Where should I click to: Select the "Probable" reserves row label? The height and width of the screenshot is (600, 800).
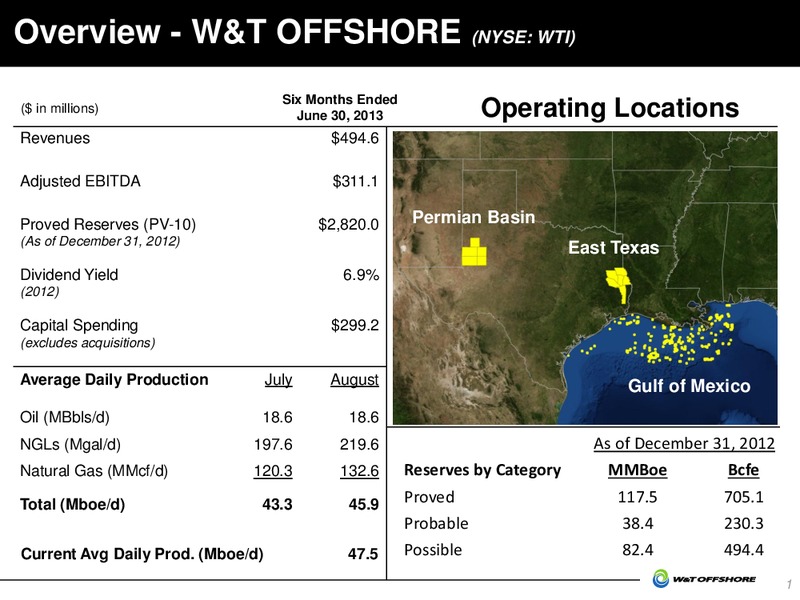click(436, 523)
